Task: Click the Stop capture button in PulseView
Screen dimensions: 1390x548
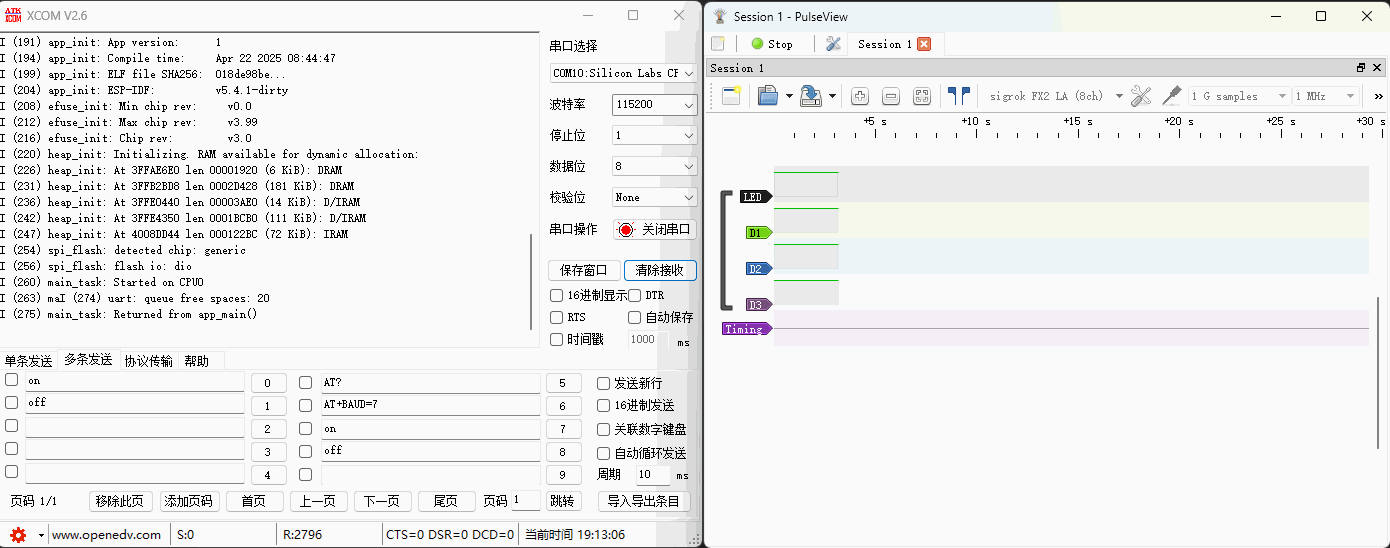Action: click(772, 44)
